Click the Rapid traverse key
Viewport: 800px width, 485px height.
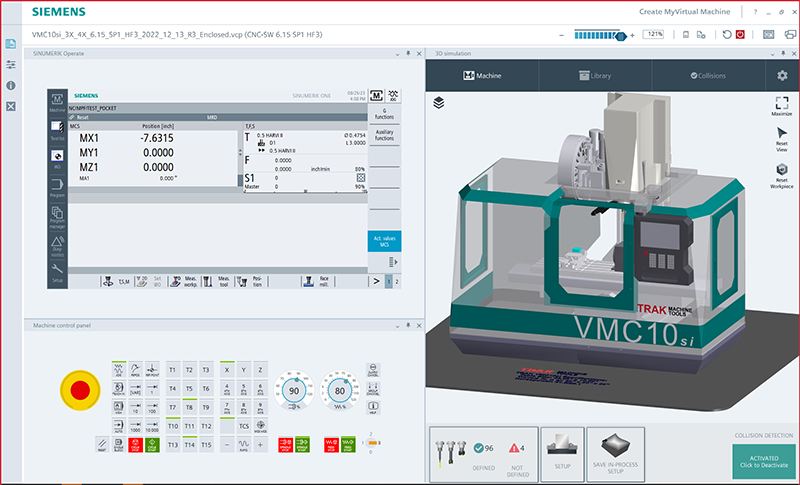click(244, 445)
